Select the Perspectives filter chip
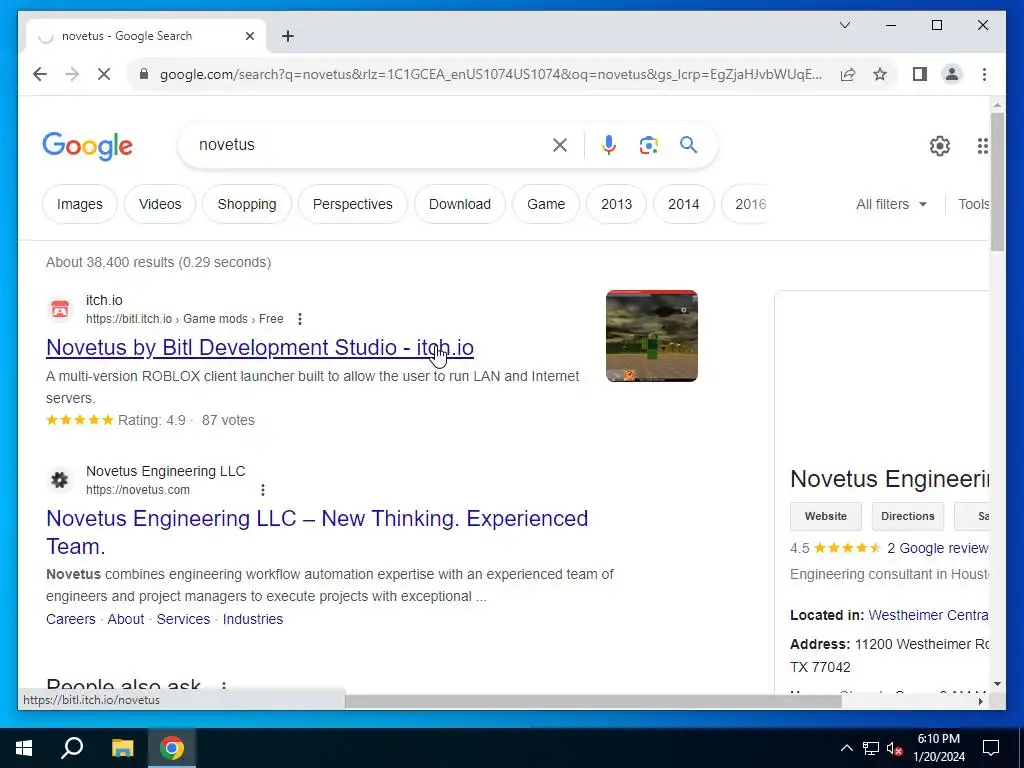The width and height of the screenshot is (1024, 768). [x=353, y=204]
